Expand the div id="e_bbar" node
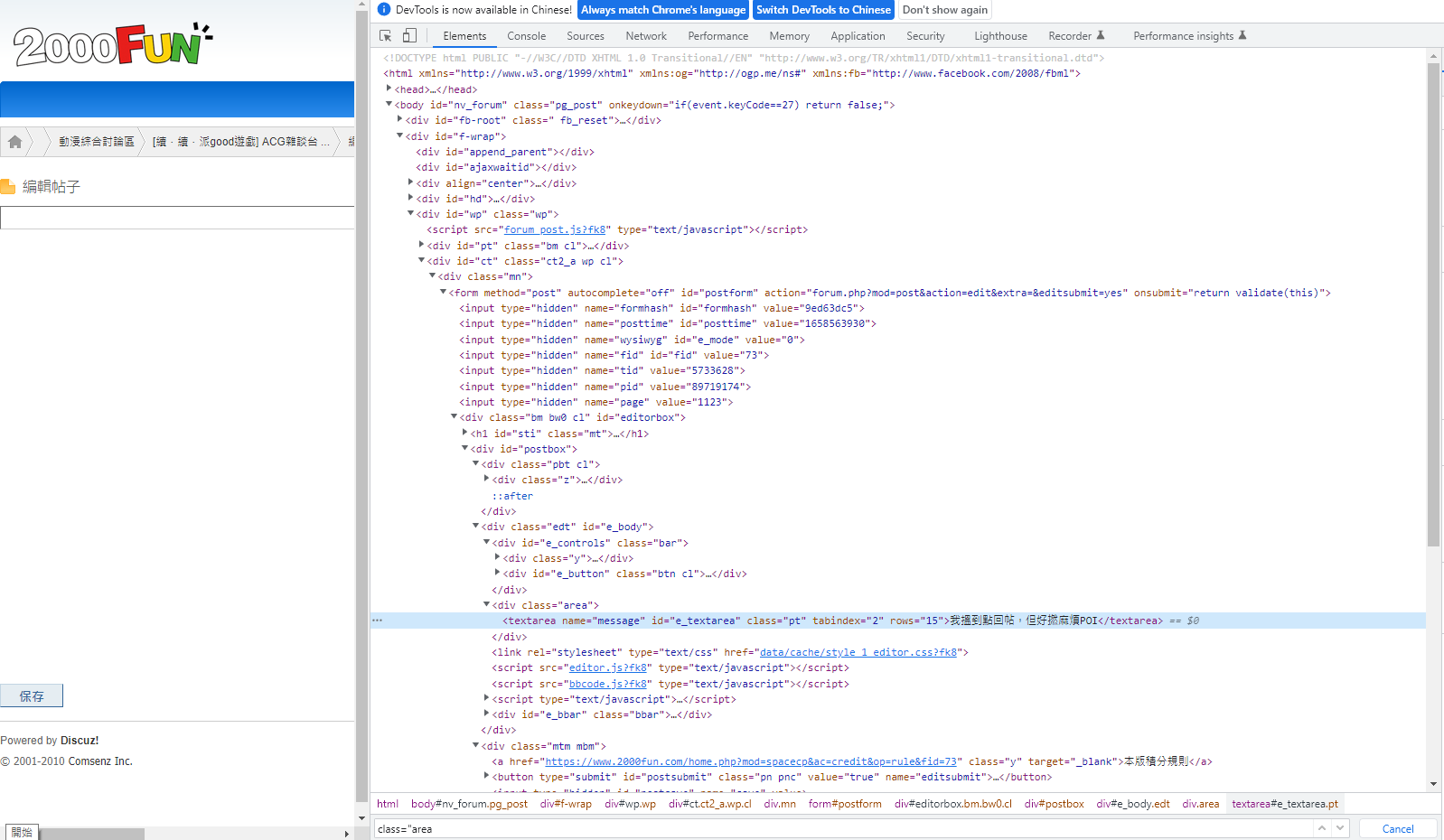Screen dimensions: 1444x840 [486, 714]
